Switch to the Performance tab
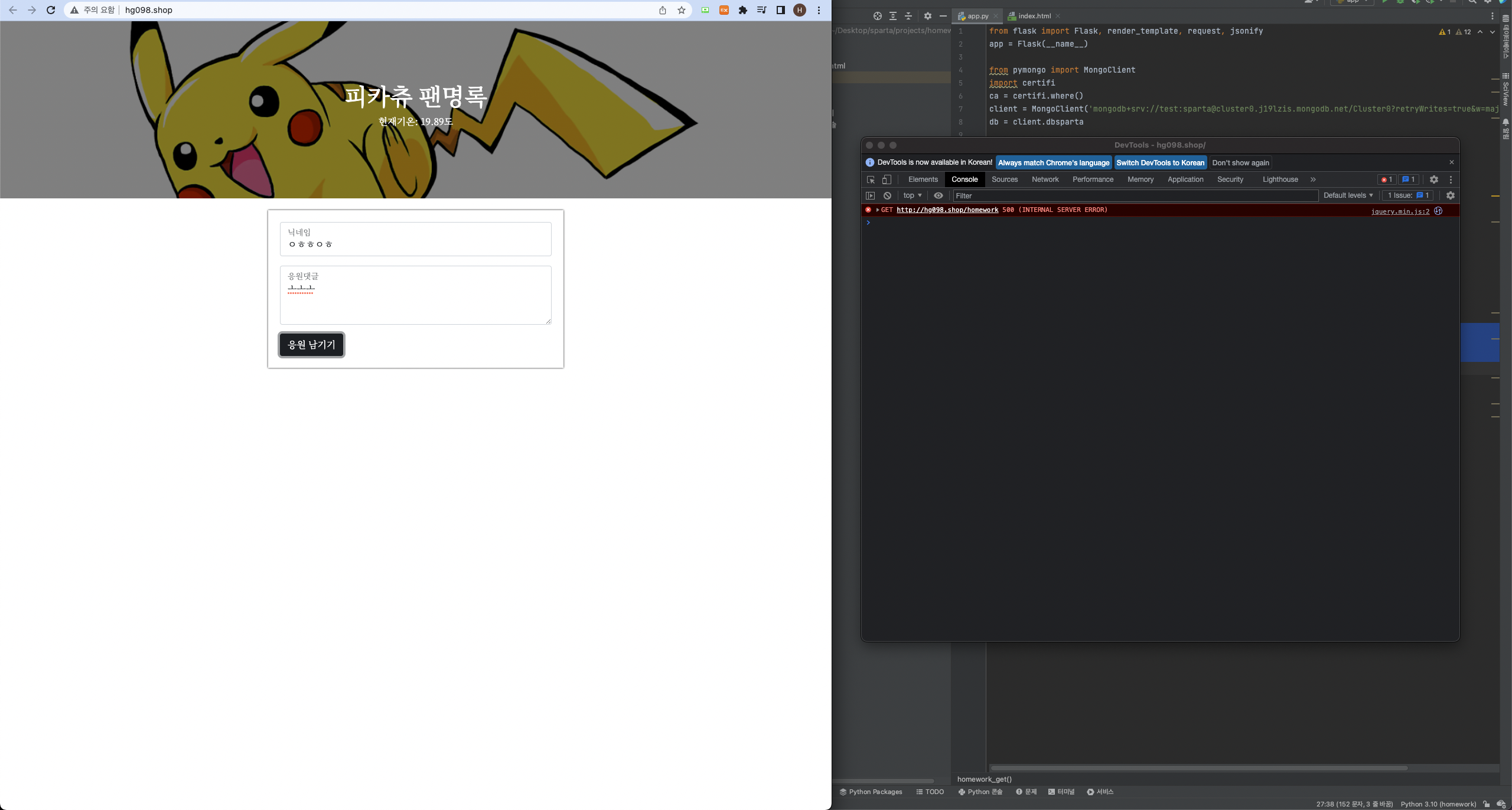The height and width of the screenshot is (810, 1512). point(1093,179)
